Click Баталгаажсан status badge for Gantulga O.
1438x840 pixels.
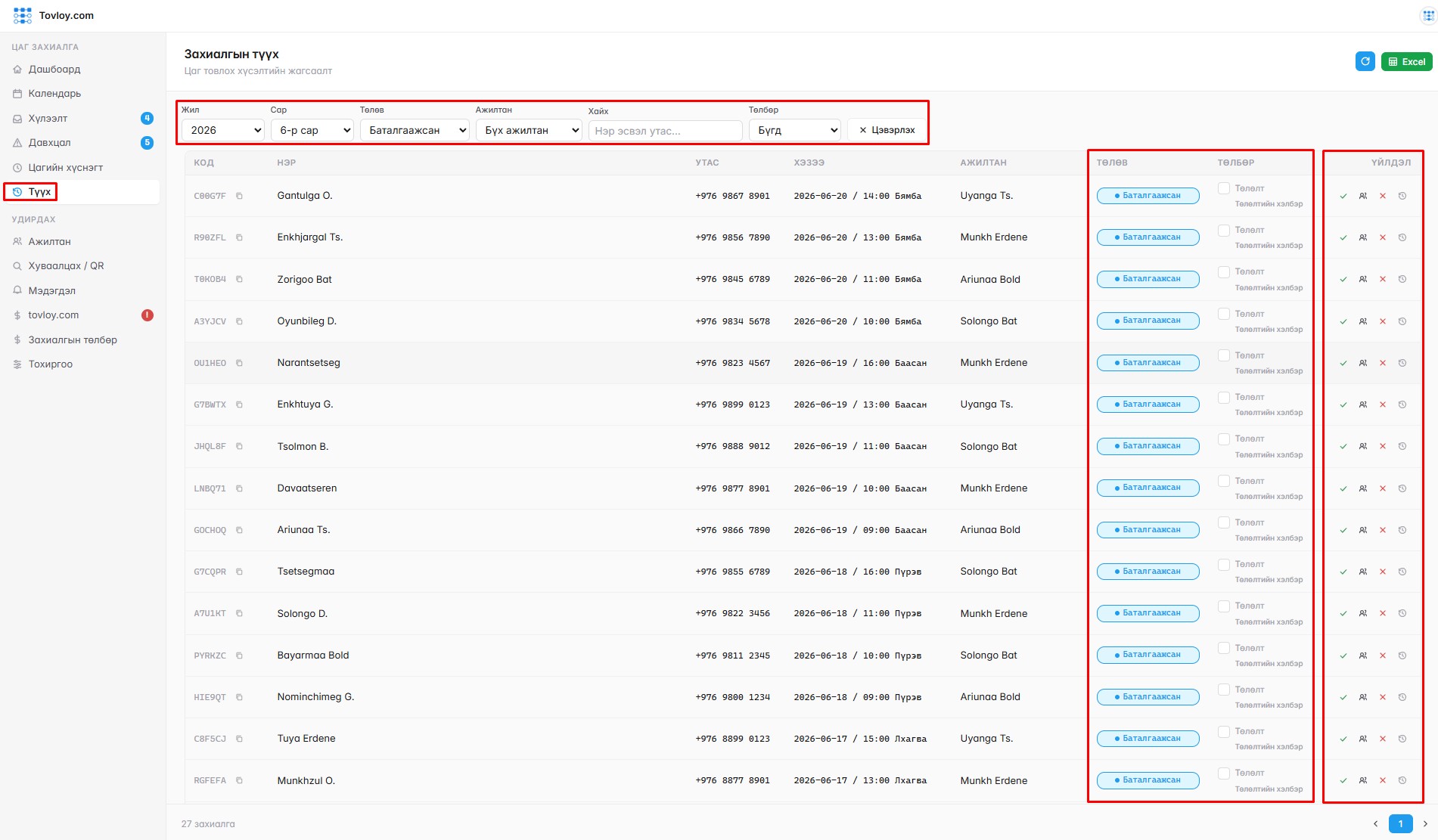click(x=1148, y=196)
